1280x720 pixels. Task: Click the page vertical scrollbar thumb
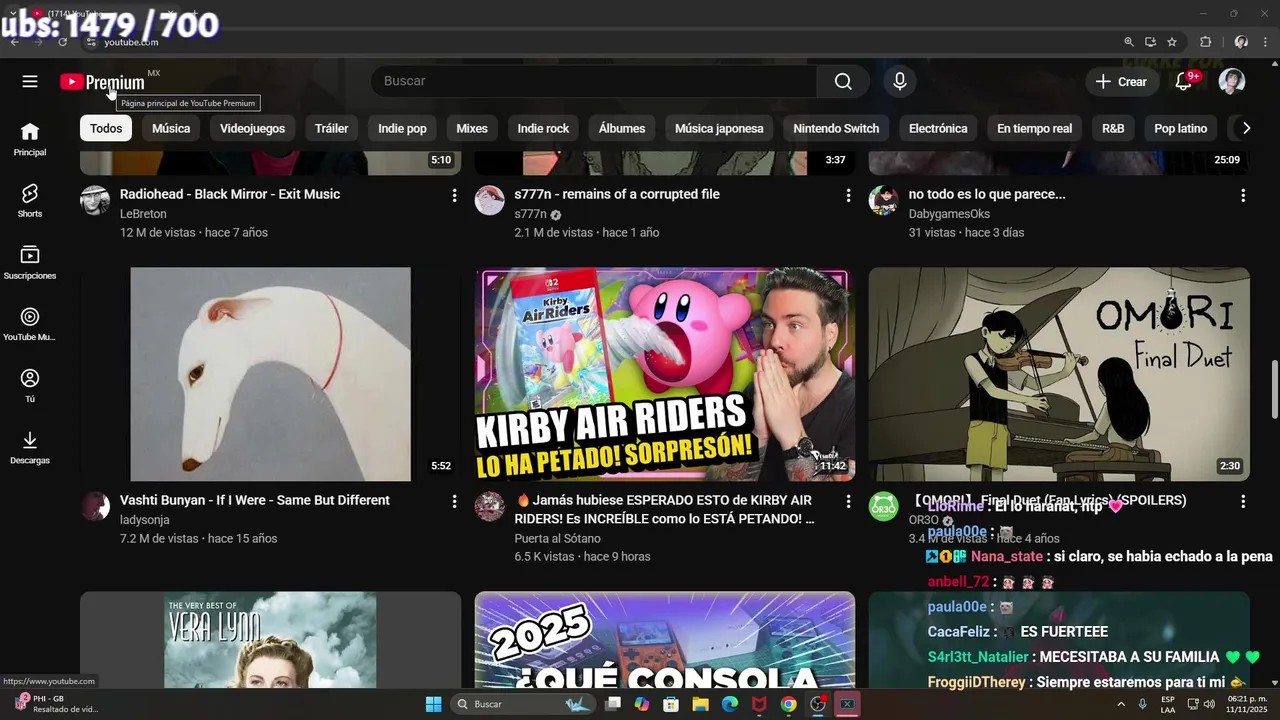click(1274, 390)
